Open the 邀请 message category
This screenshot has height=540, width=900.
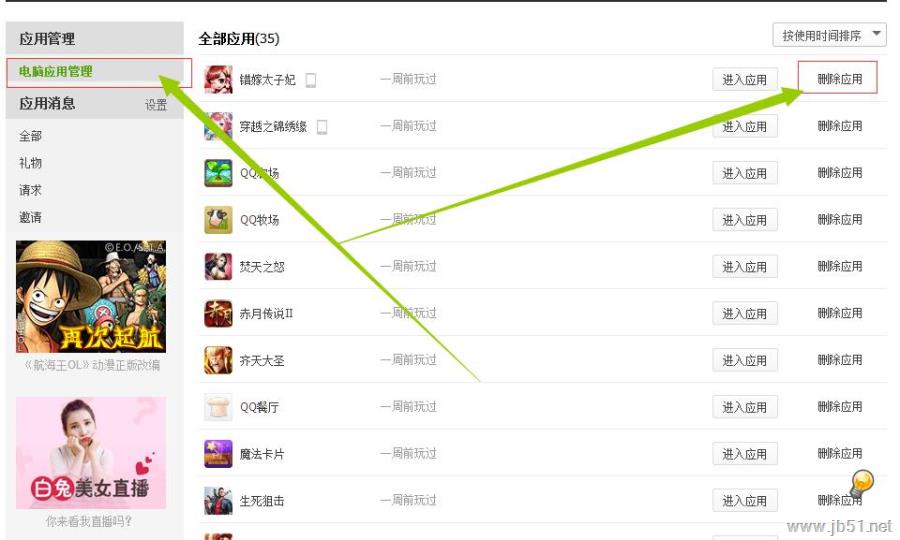click(30, 217)
